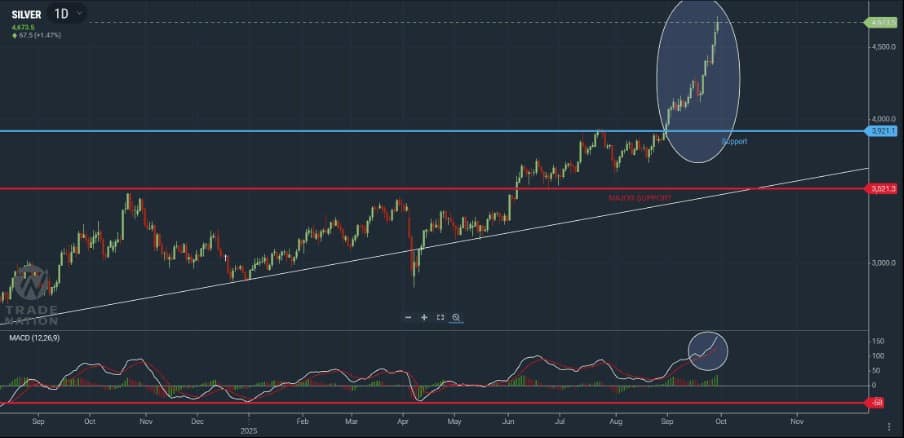Open the 1D timeframe dropdown

click(68, 13)
